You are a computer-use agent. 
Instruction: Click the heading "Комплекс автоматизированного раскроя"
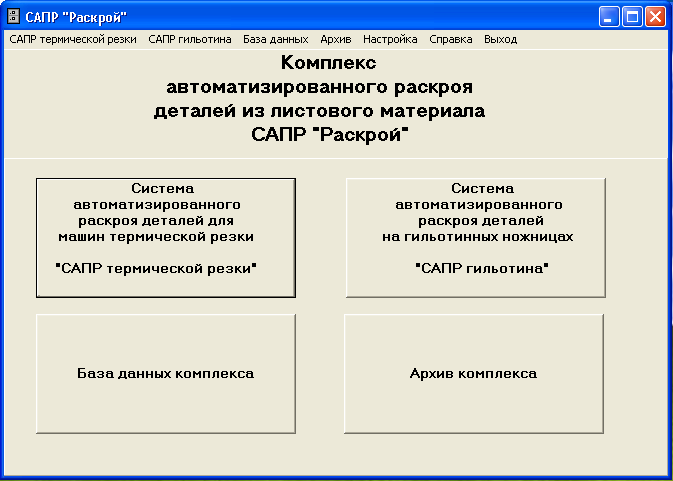320,75
